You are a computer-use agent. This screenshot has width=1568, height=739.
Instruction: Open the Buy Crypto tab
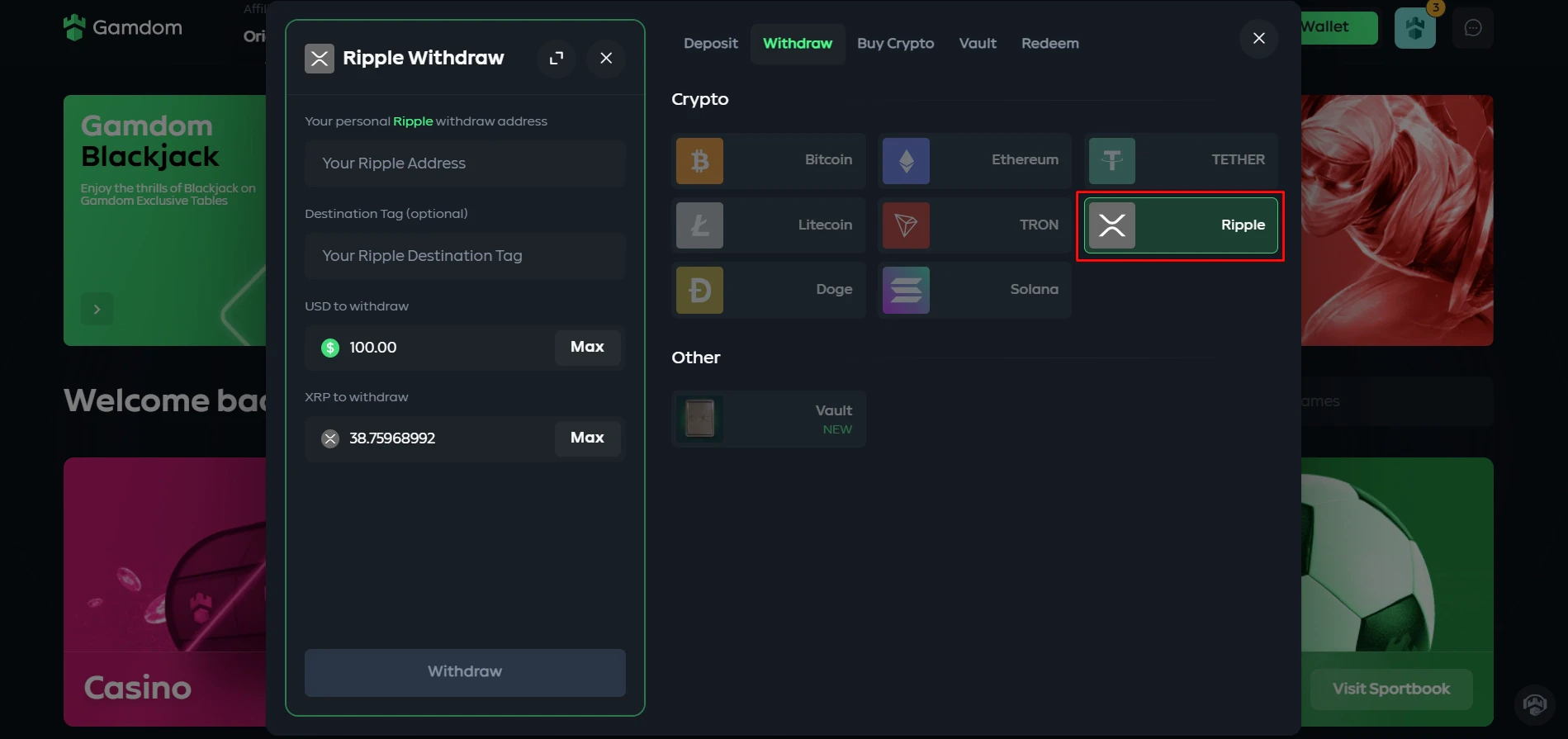tap(896, 44)
